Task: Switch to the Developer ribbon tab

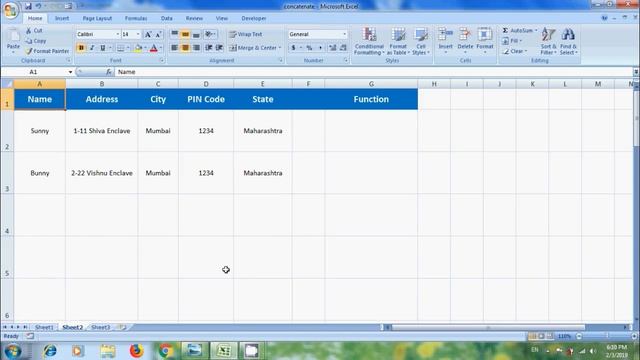Action: 254,18
